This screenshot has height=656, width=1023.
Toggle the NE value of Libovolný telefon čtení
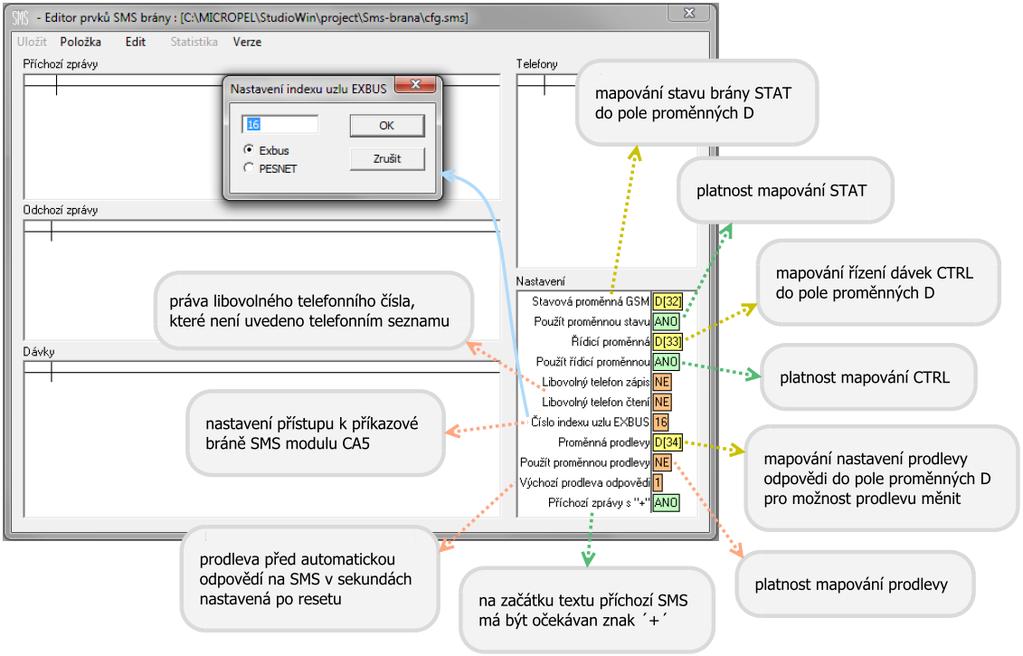662,402
